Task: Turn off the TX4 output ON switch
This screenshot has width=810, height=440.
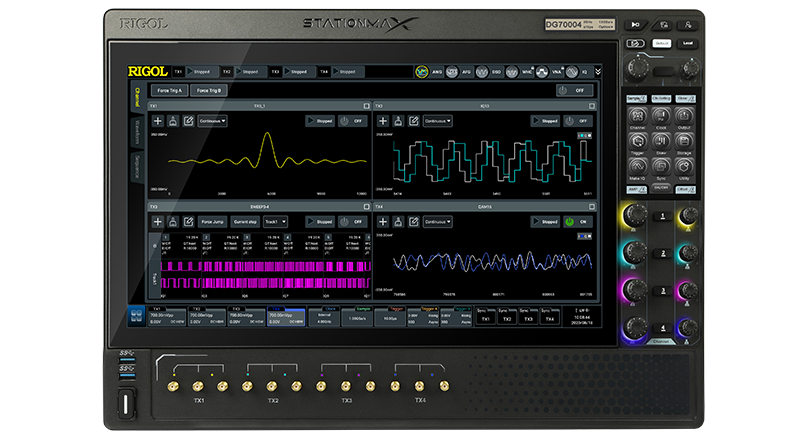Action: coord(577,221)
